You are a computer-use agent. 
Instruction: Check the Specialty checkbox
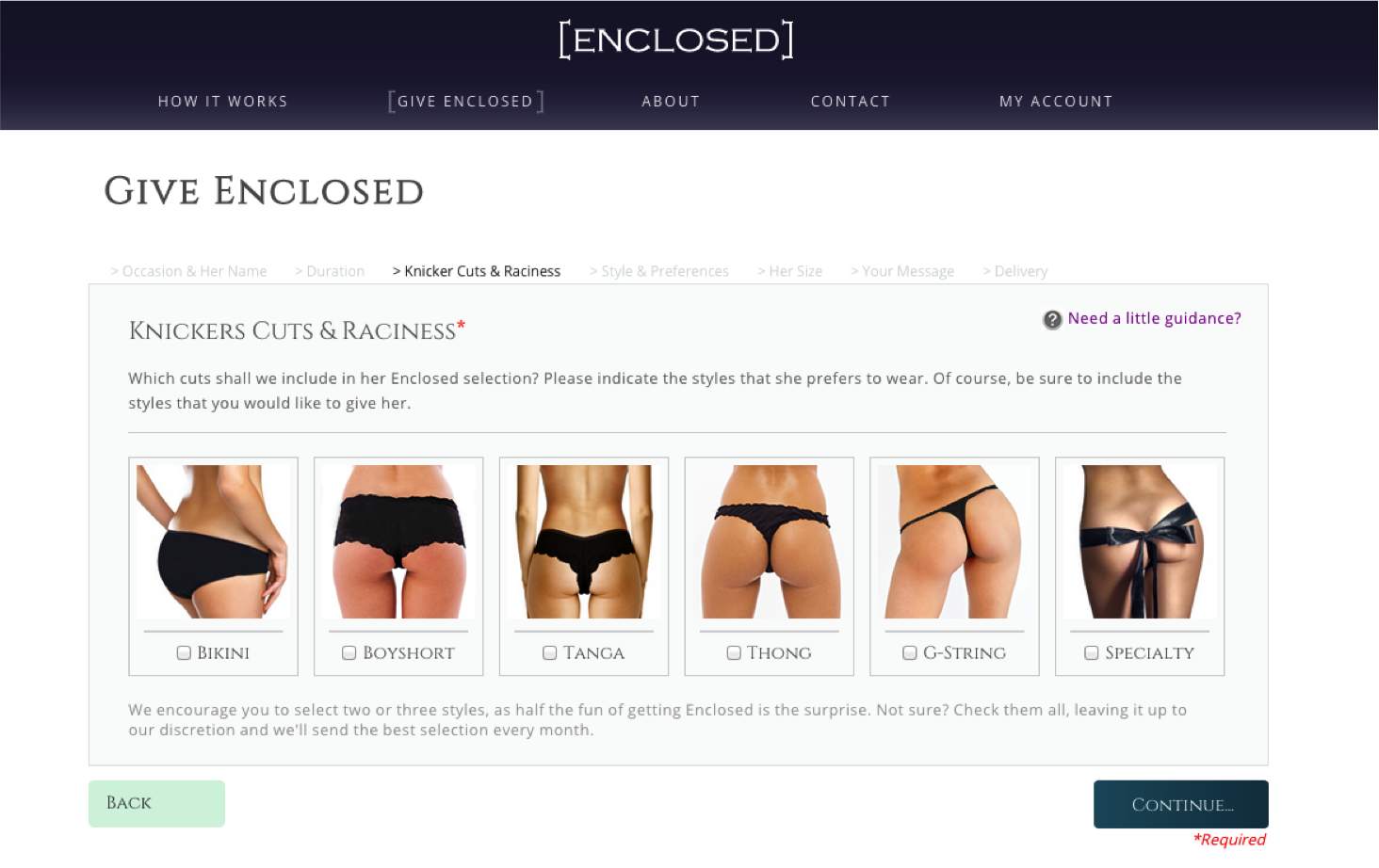tap(1092, 653)
